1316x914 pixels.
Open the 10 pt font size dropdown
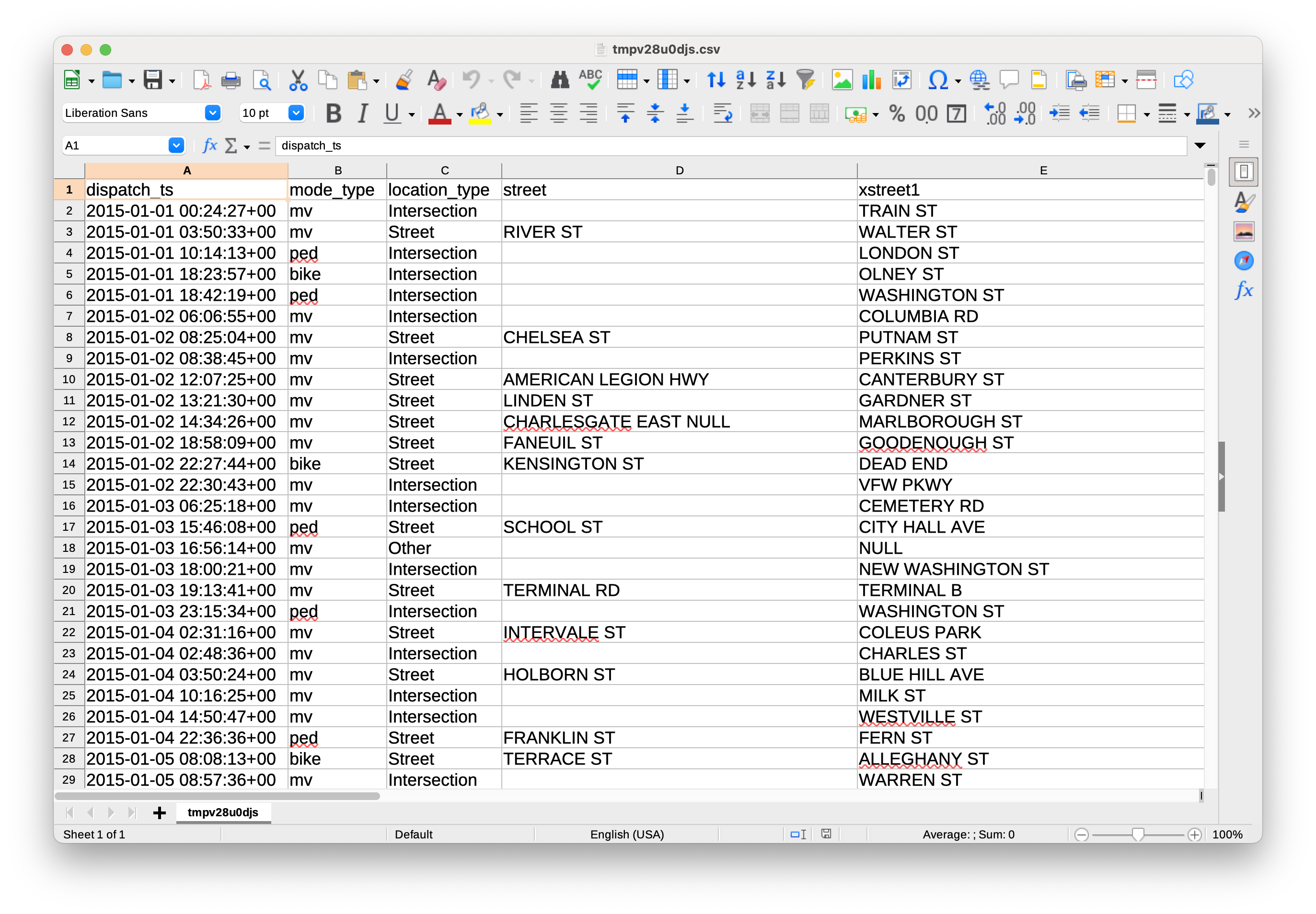point(296,114)
